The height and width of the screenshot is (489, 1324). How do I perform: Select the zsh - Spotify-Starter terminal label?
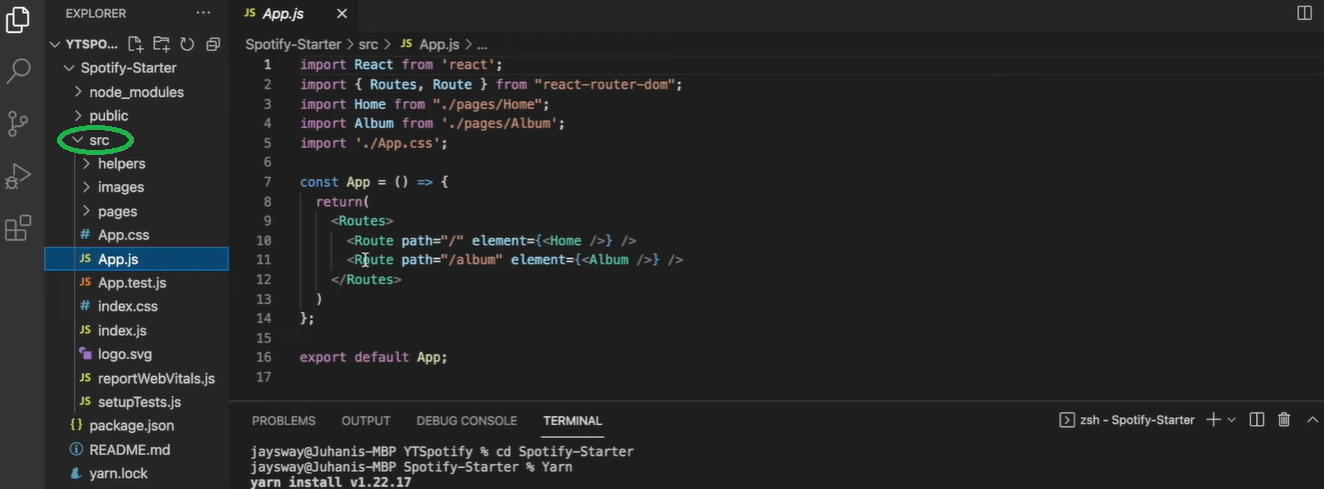[x=1127, y=420]
